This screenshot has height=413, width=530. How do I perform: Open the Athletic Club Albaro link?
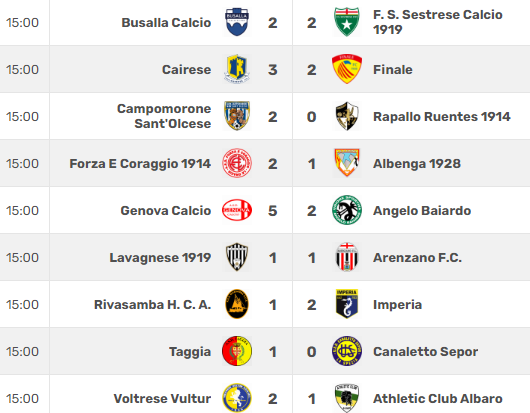(x=438, y=399)
